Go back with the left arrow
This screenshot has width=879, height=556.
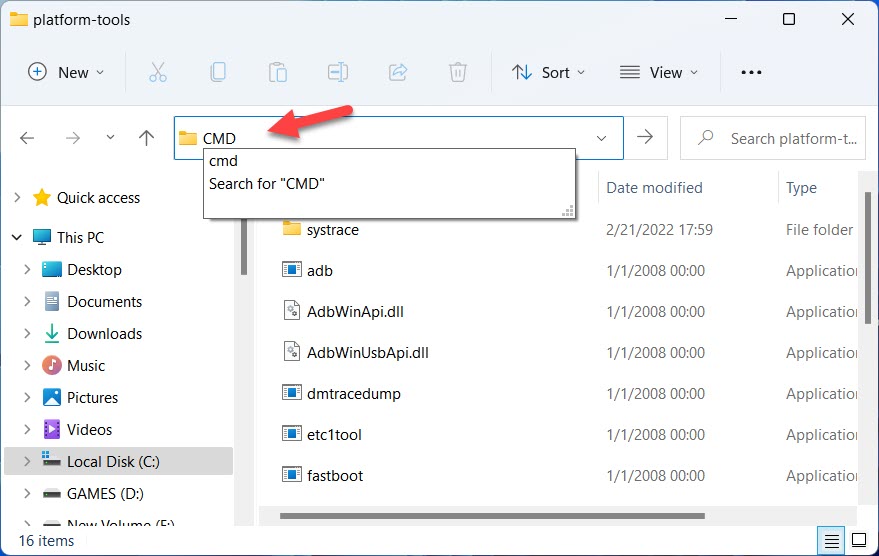click(x=27, y=138)
